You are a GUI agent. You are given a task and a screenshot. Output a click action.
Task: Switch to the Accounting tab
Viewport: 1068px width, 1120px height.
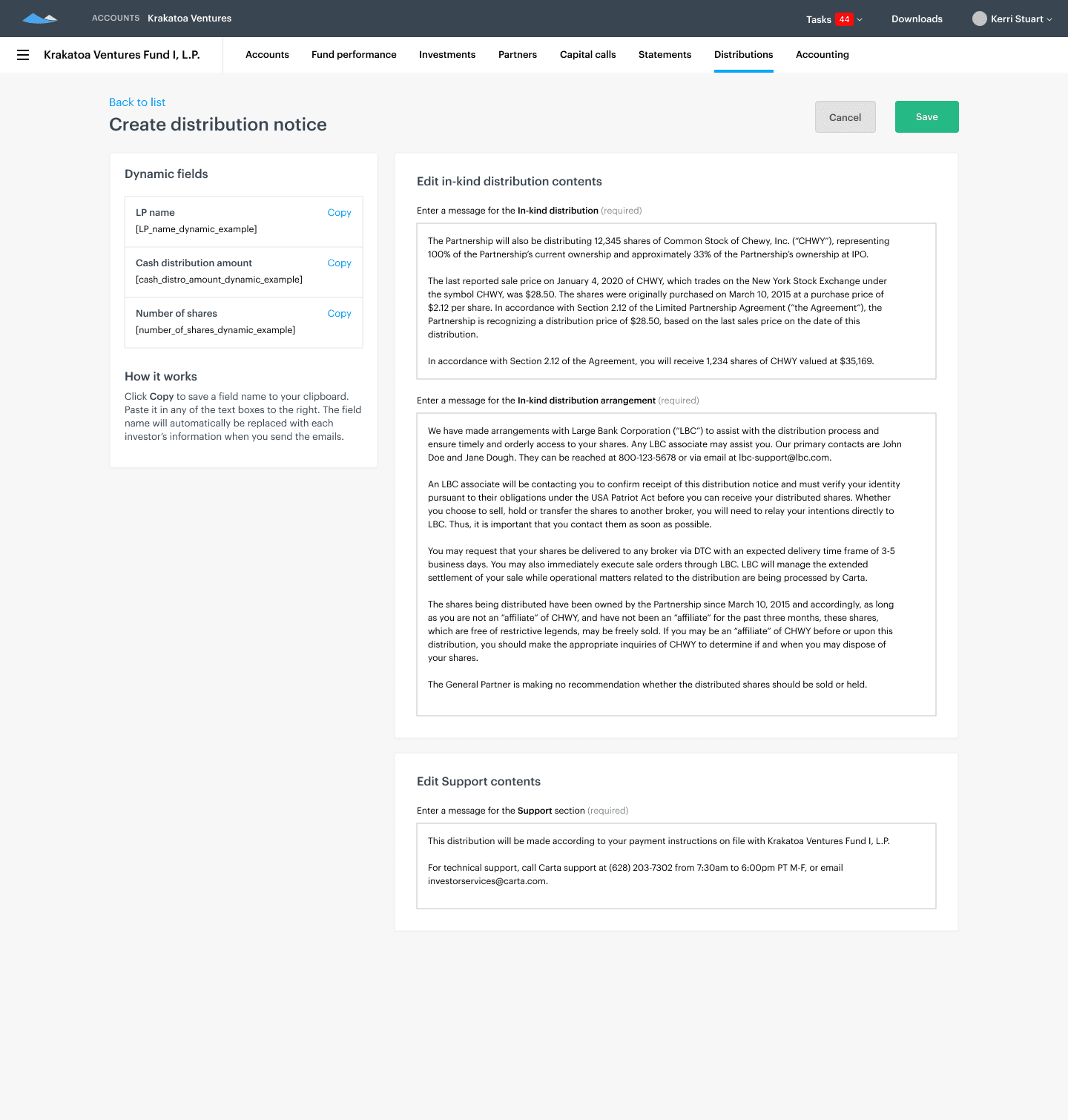click(x=822, y=55)
